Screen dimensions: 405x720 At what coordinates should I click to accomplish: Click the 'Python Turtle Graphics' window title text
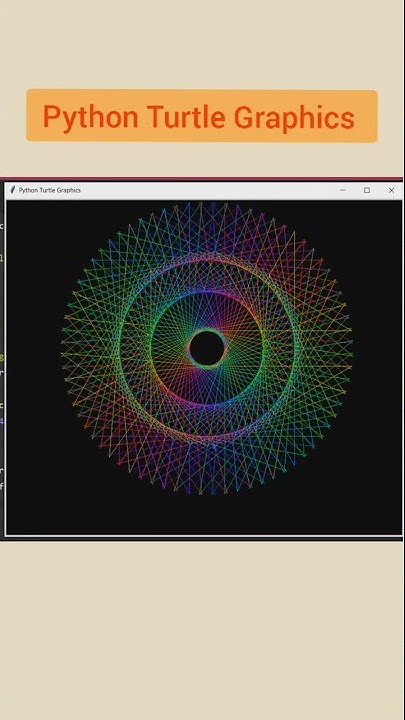(x=50, y=190)
